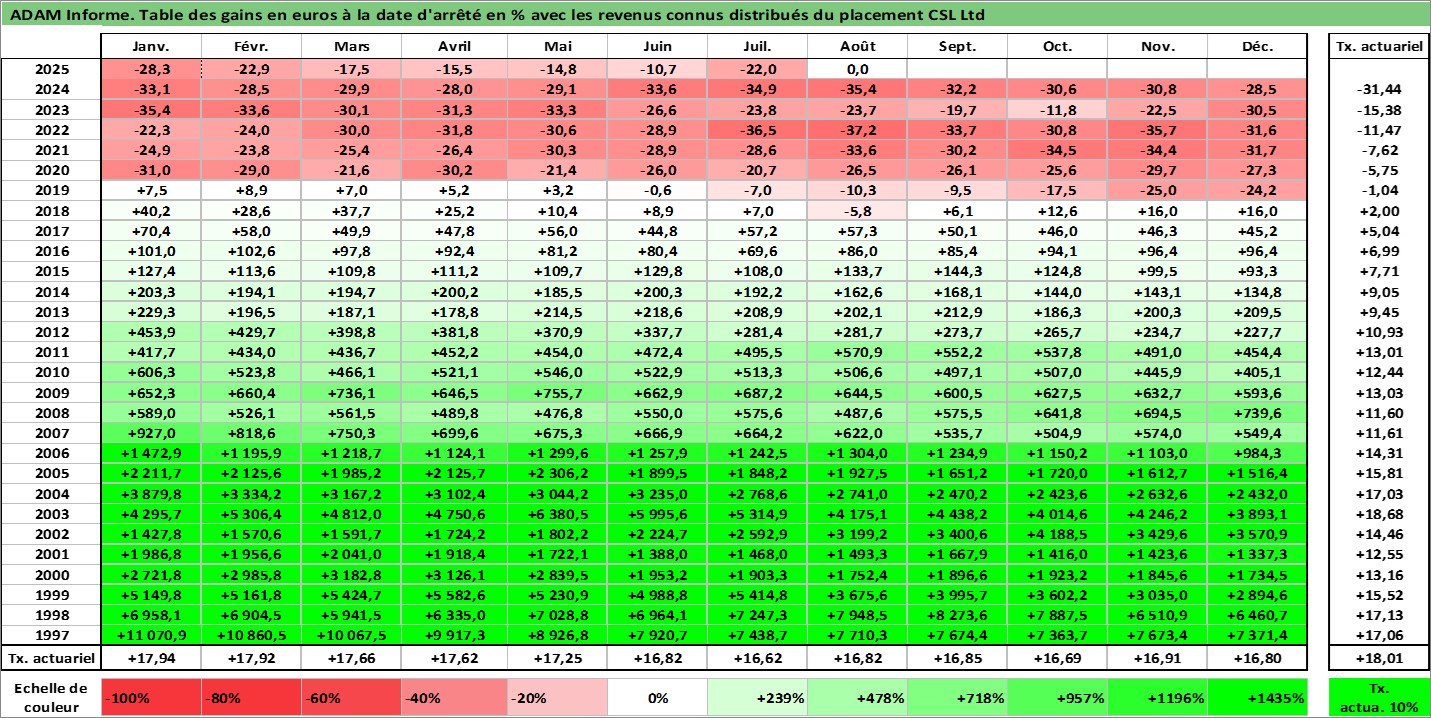Click the -60% color scale swatch
The width and height of the screenshot is (1431, 718).
(x=352, y=698)
